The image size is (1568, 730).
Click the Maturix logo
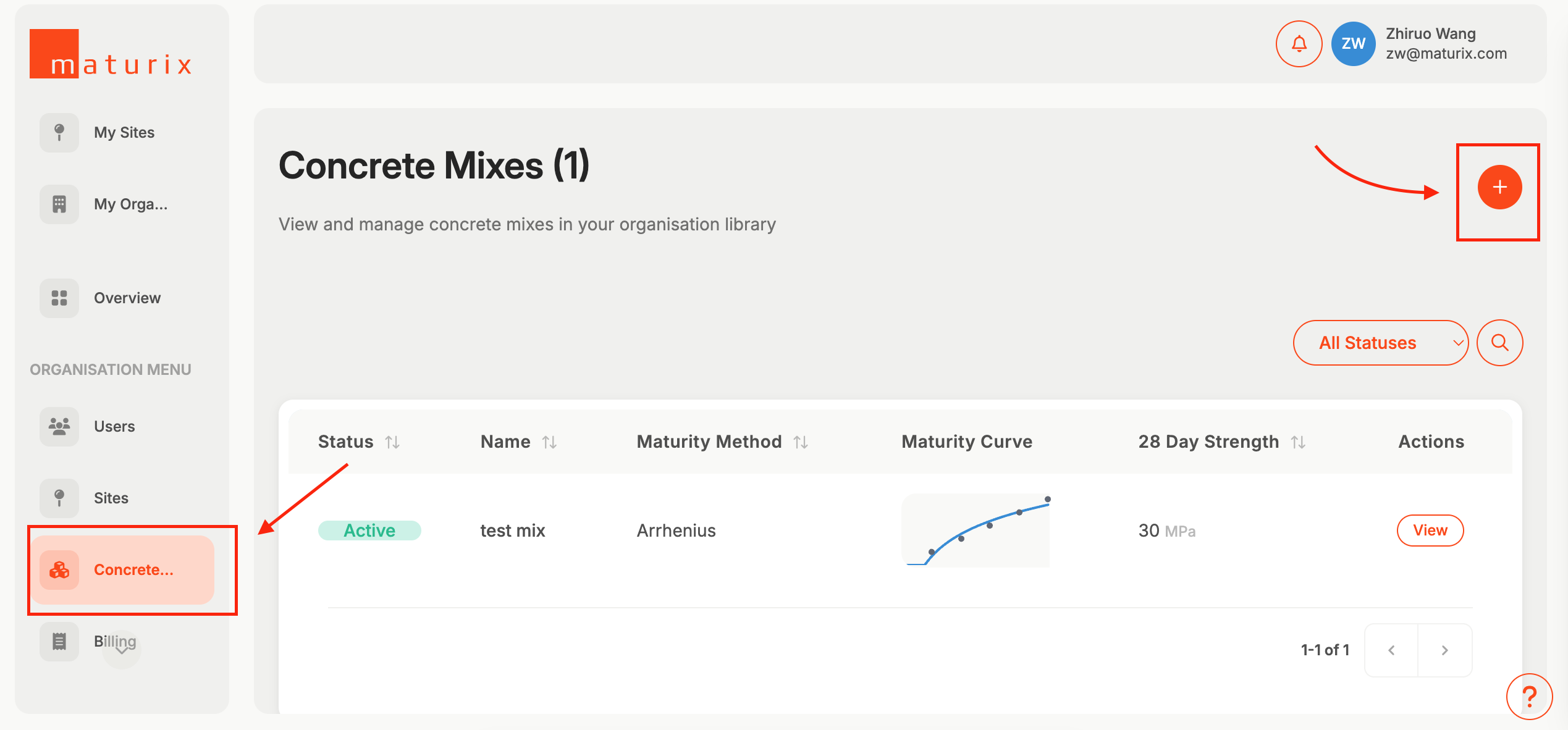pyautogui.click(x=111, y=54)
